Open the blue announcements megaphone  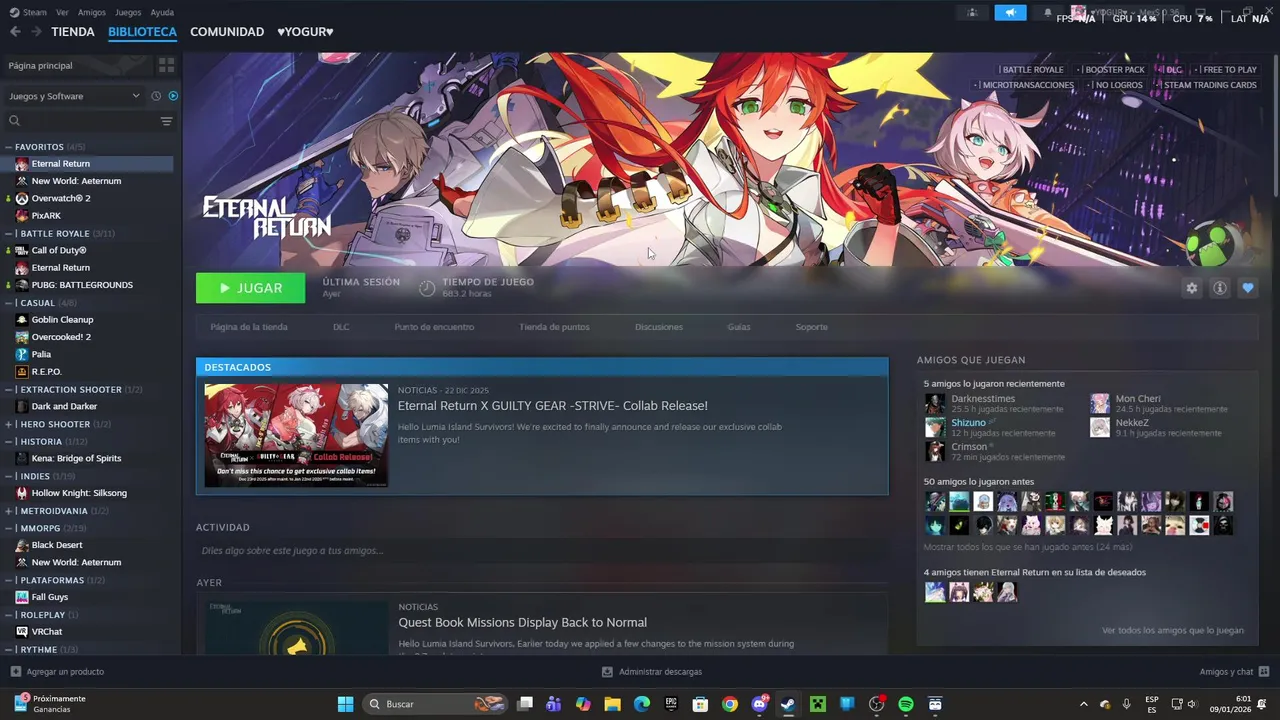(1010, 13)
